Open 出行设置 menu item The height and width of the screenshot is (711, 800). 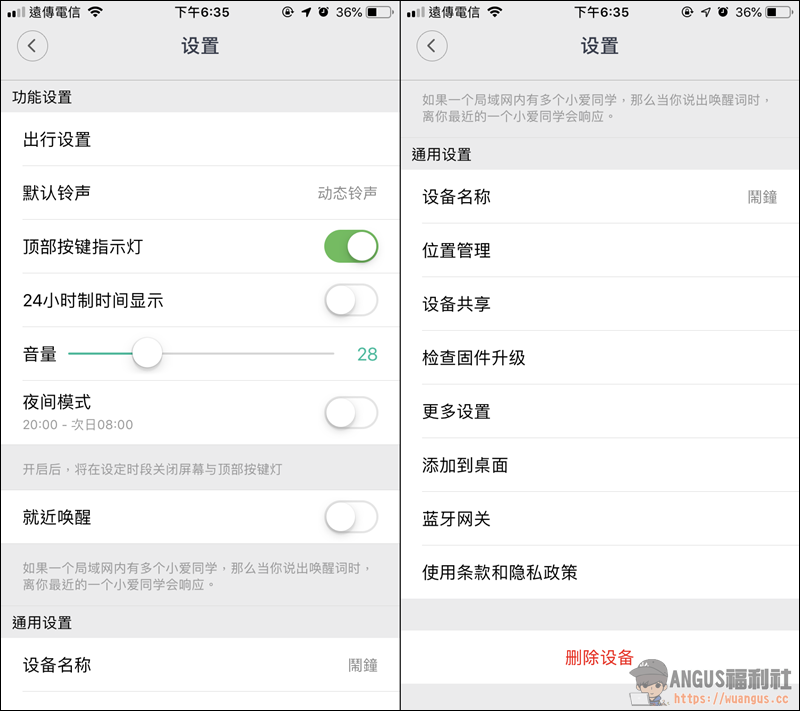(x=200, y=139)
